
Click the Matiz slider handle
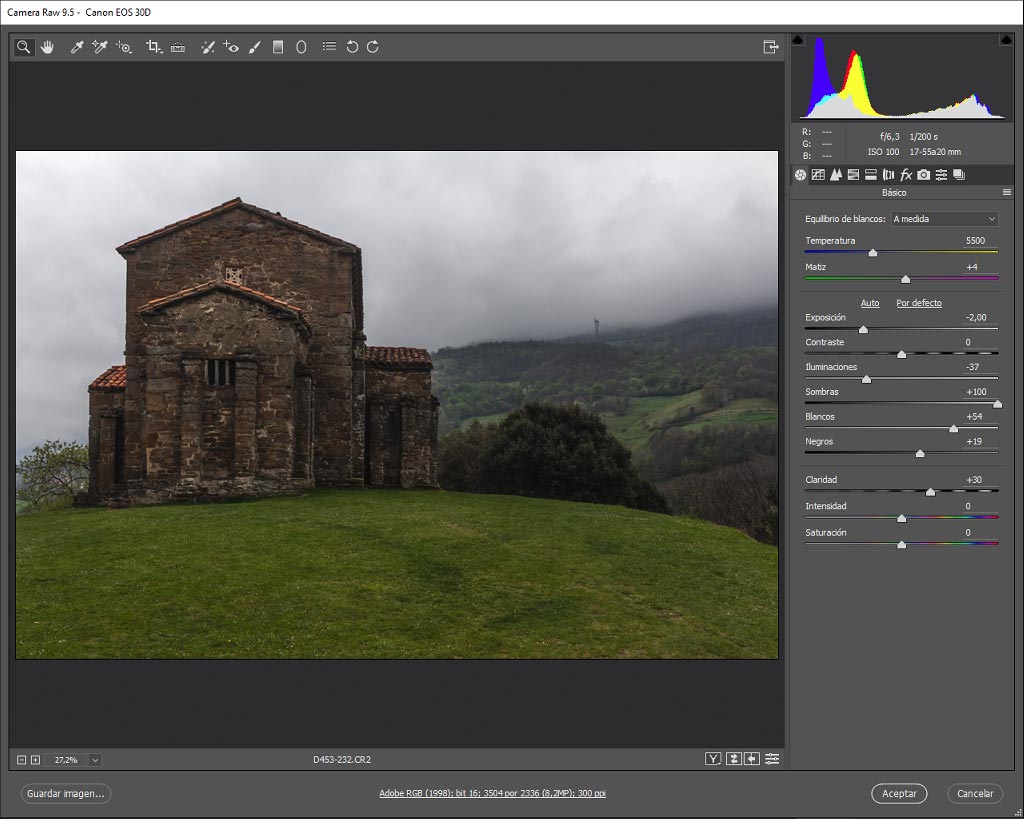905,280
